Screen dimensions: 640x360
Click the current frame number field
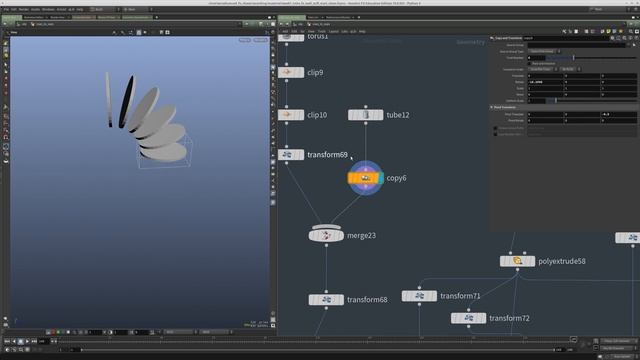pyautogui.click(x=43, y=341)
